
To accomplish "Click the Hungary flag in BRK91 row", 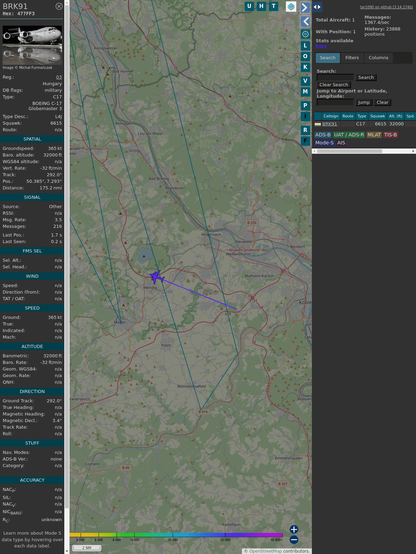I will point(318,124).
